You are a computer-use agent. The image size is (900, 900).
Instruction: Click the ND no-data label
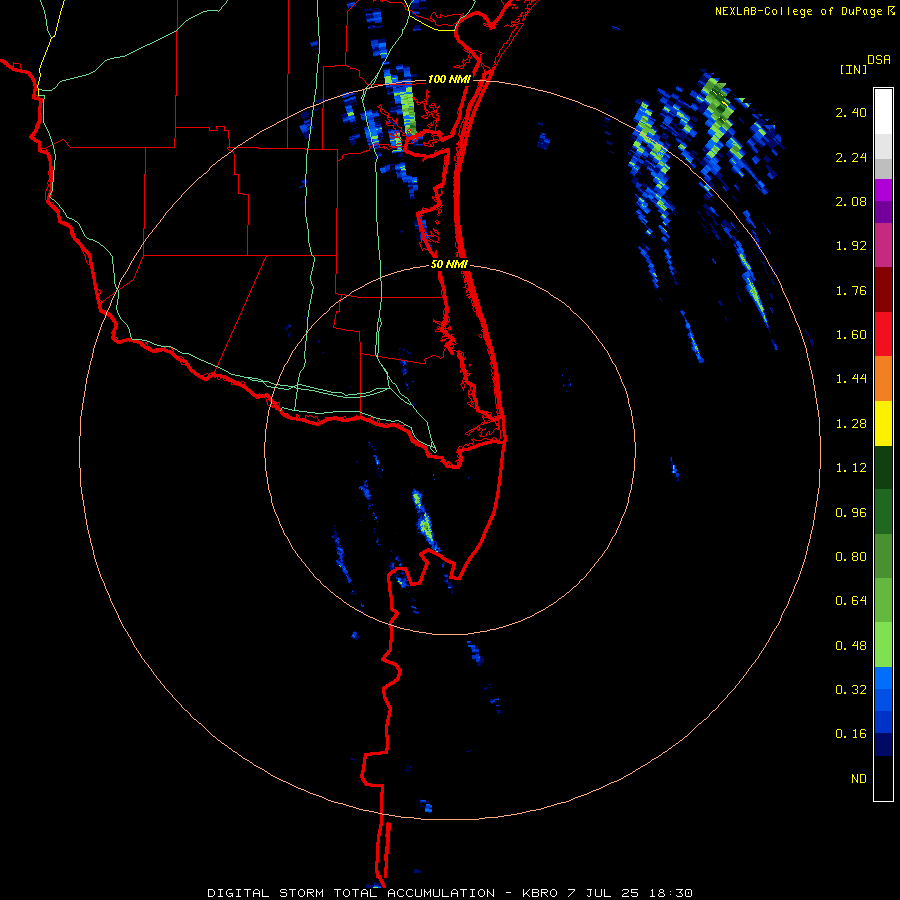click(859, 779)
